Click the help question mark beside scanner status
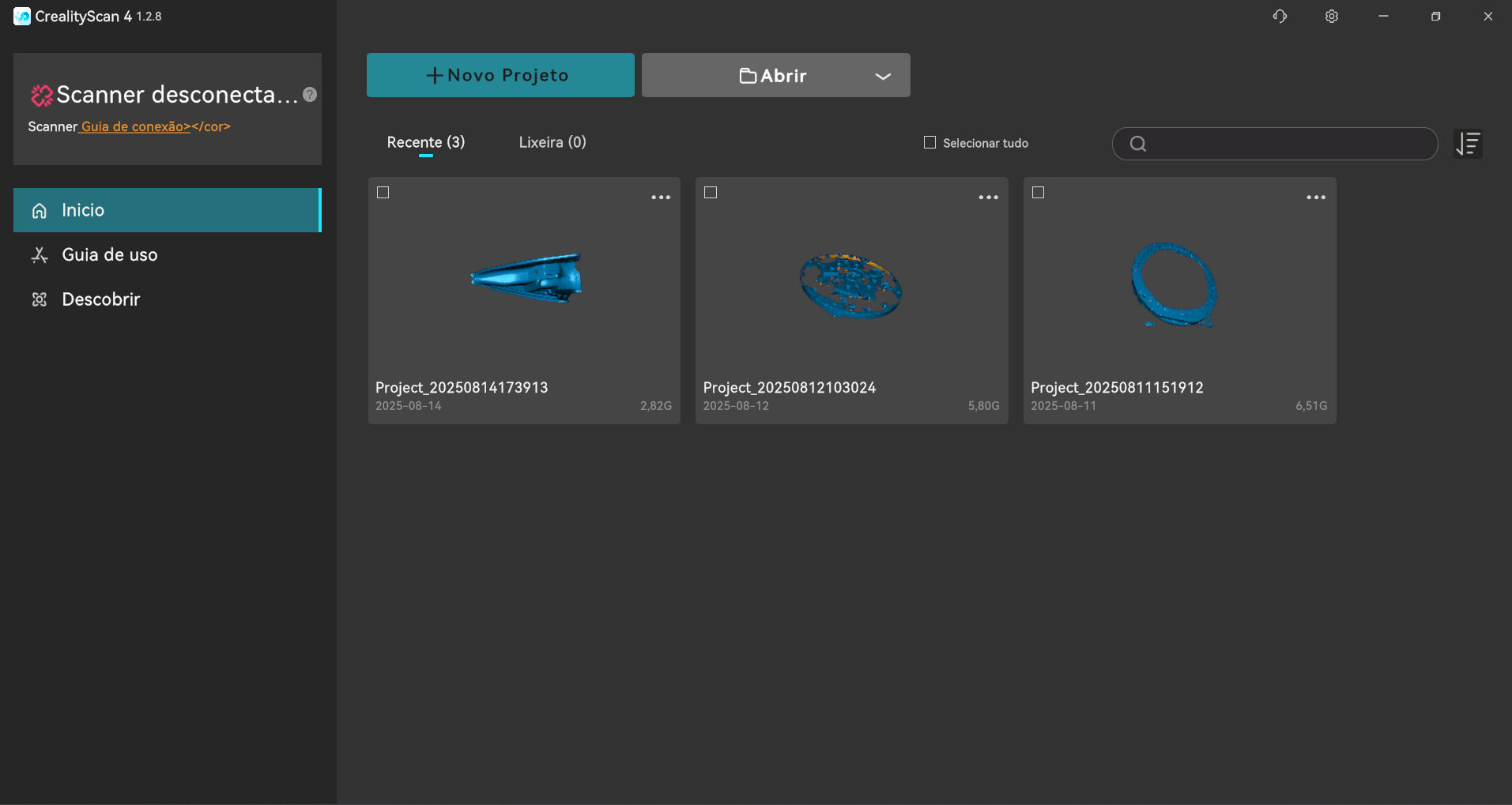The image size is (1512, 805). click(310, 95)
